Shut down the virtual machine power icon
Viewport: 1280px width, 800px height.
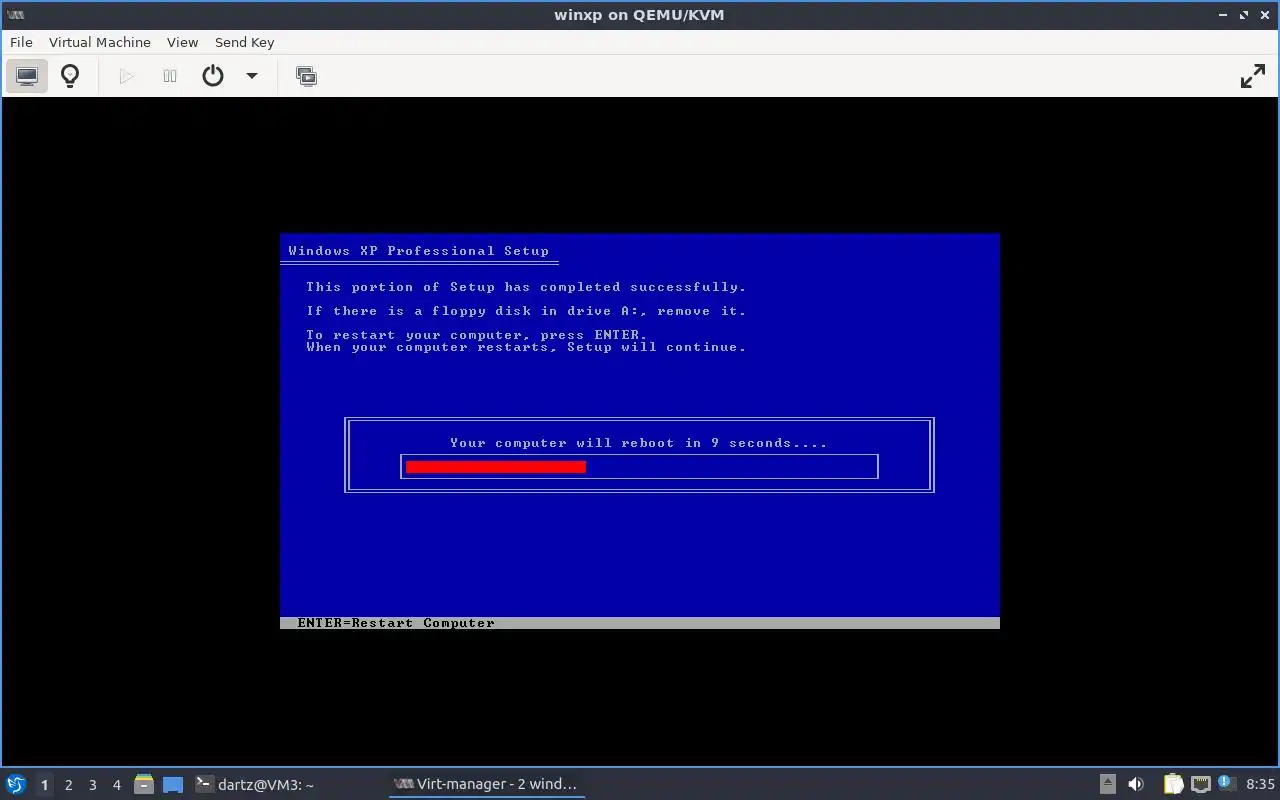213,76
